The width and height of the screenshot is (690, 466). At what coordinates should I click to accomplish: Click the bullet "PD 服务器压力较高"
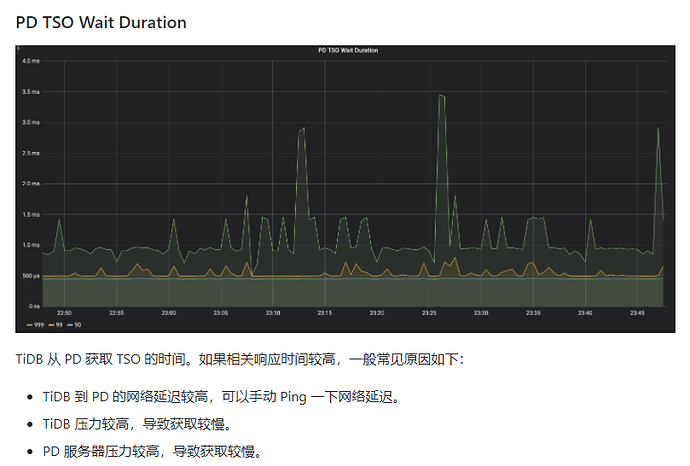(153, 451)
